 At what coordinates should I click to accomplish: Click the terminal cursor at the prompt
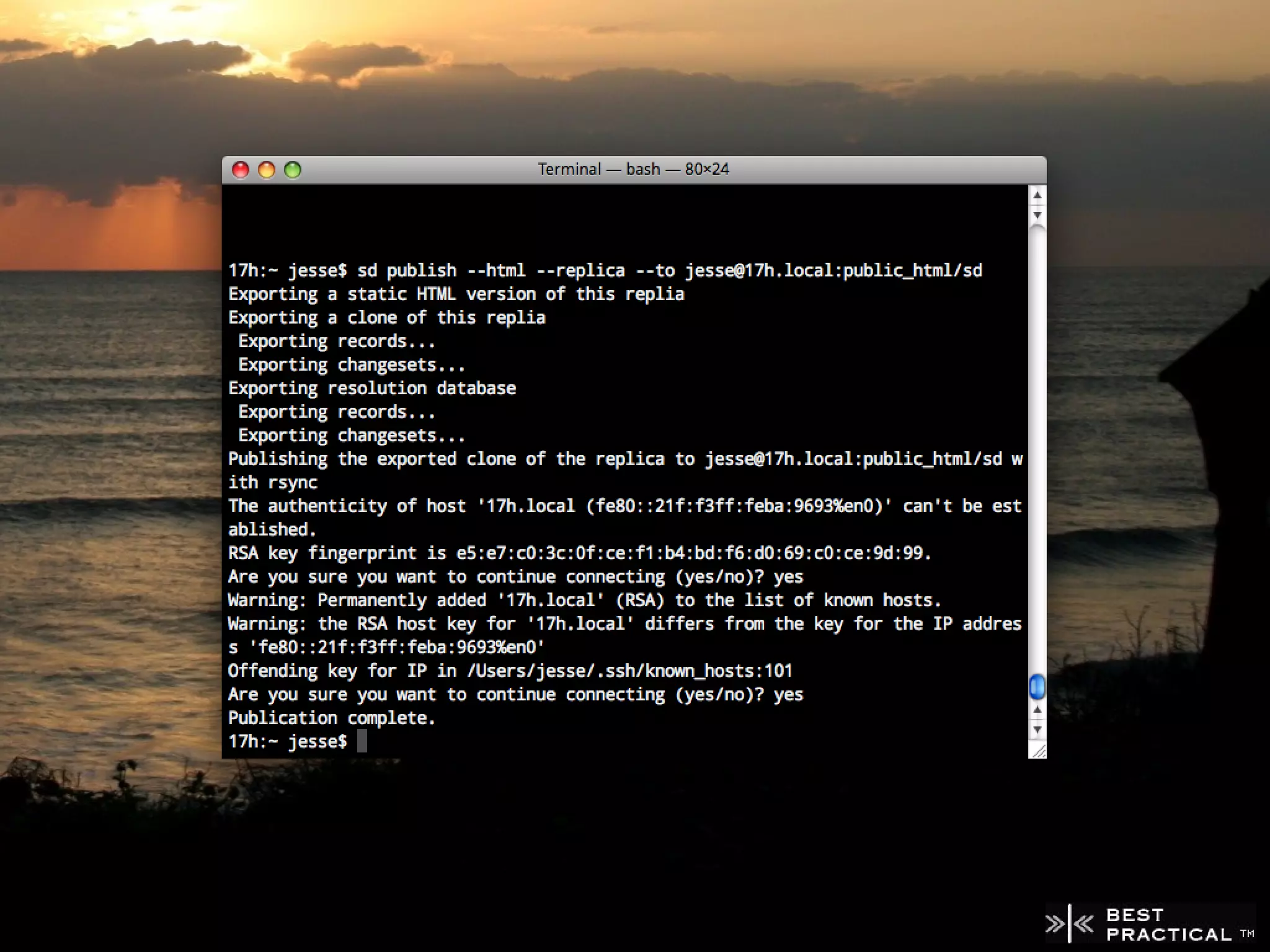point(362,741)
